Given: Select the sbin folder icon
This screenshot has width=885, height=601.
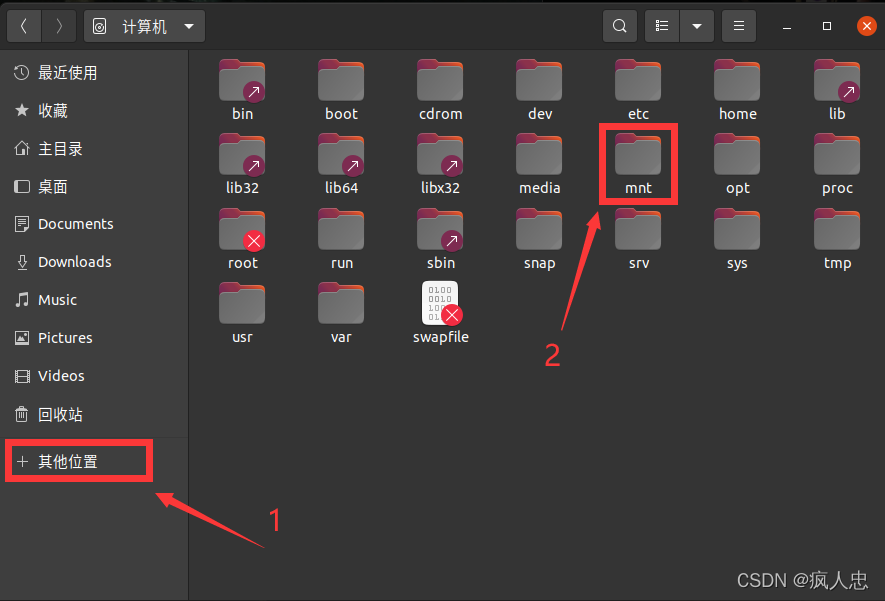Looking at the screenshot, I should point(440,230).
